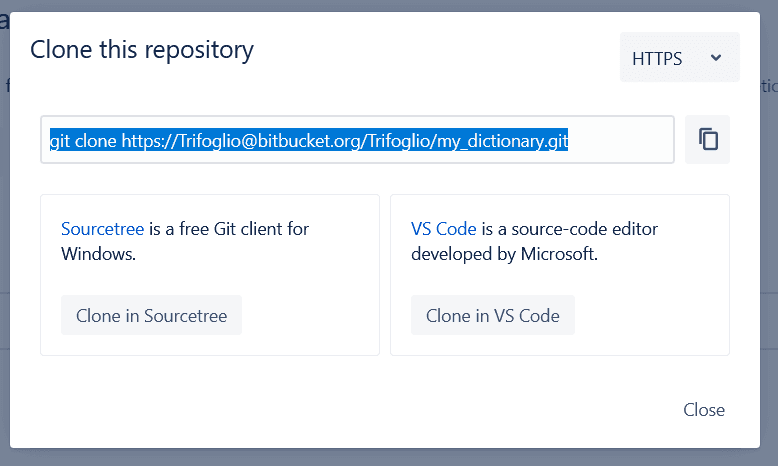Click the 'Trifoglio@' username in the URL
This screenshot has width=778, height=466.
tap(220, 141)
